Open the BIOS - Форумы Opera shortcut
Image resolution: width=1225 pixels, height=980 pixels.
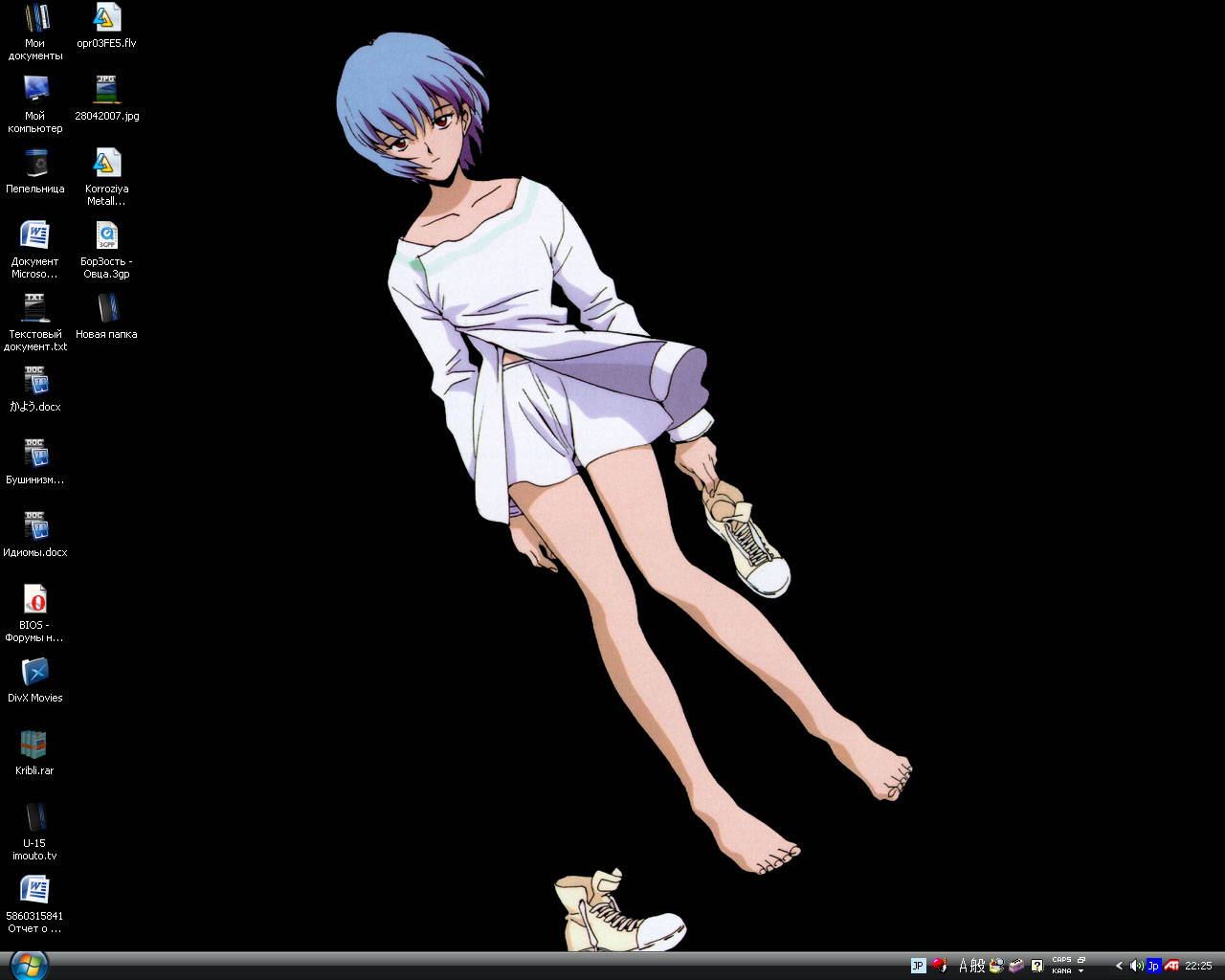[35, 612]
